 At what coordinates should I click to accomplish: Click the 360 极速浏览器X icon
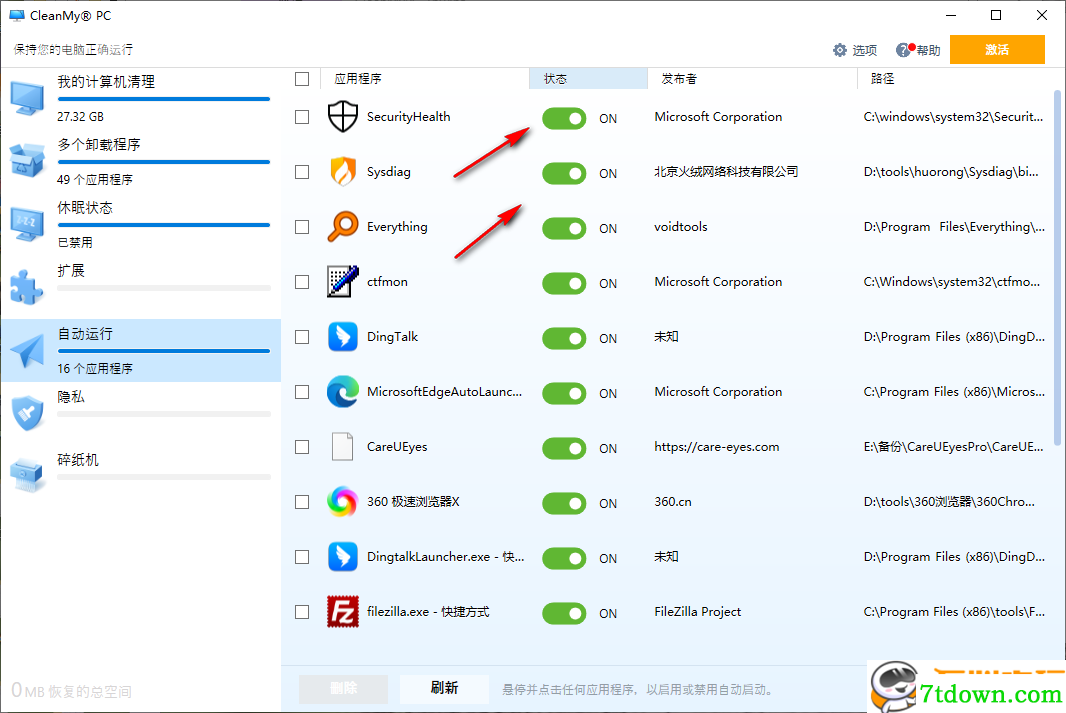(343, 502)
